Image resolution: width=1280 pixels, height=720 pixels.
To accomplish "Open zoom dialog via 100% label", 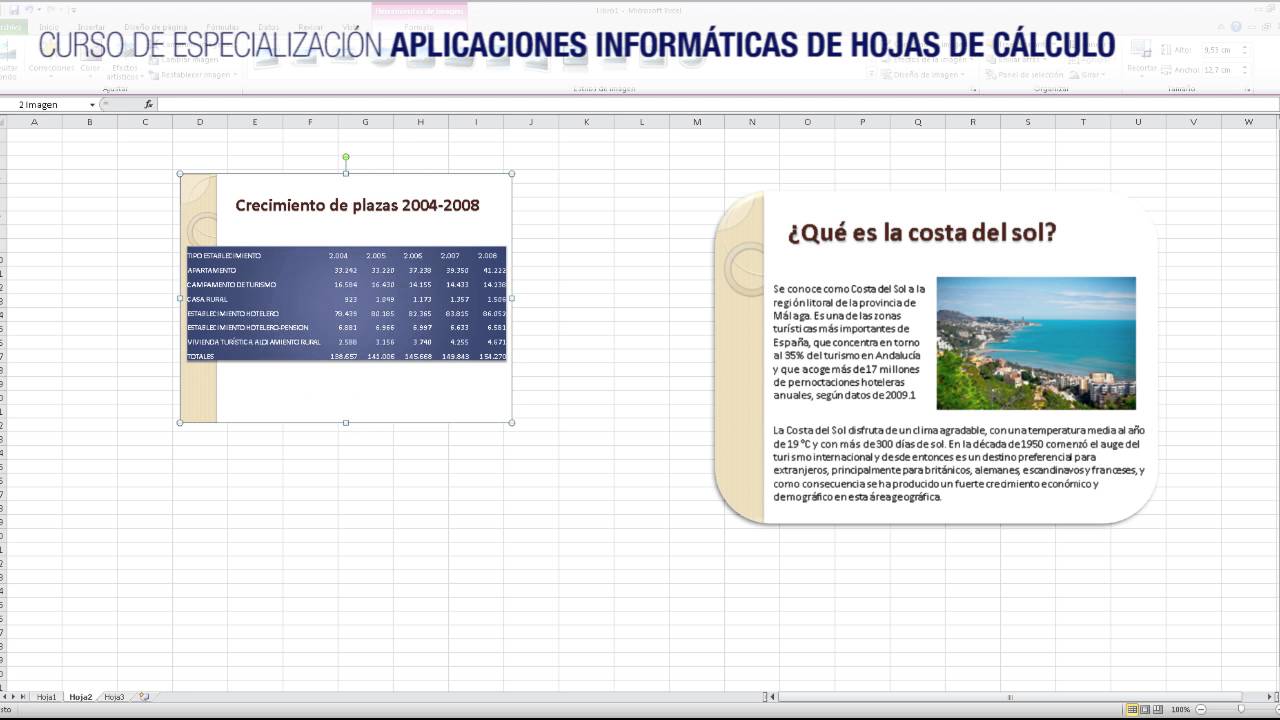I will coord(1180,709).
